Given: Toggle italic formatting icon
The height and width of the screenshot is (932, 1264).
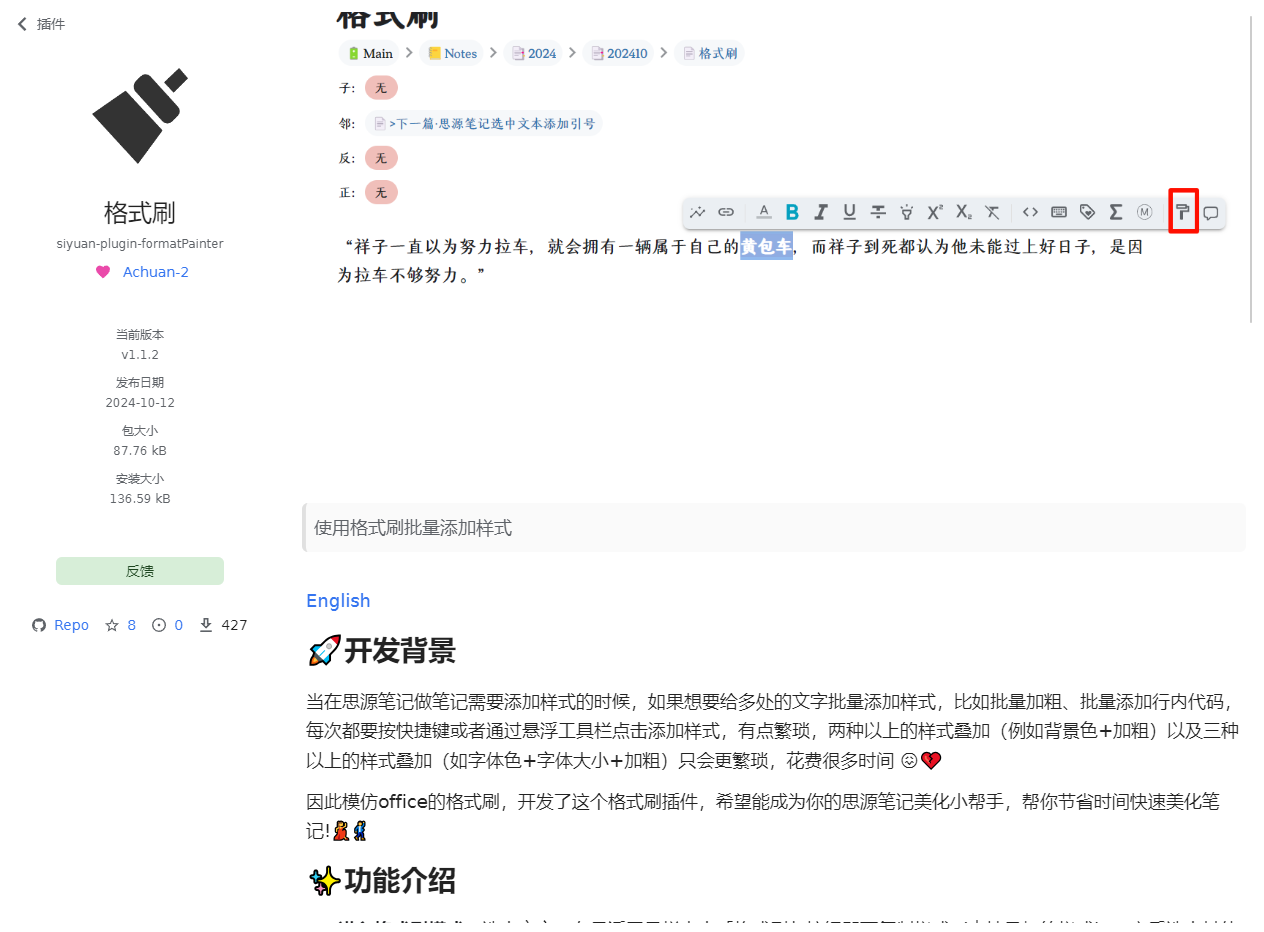Looking at the screenshot, I should coord(821,212).
